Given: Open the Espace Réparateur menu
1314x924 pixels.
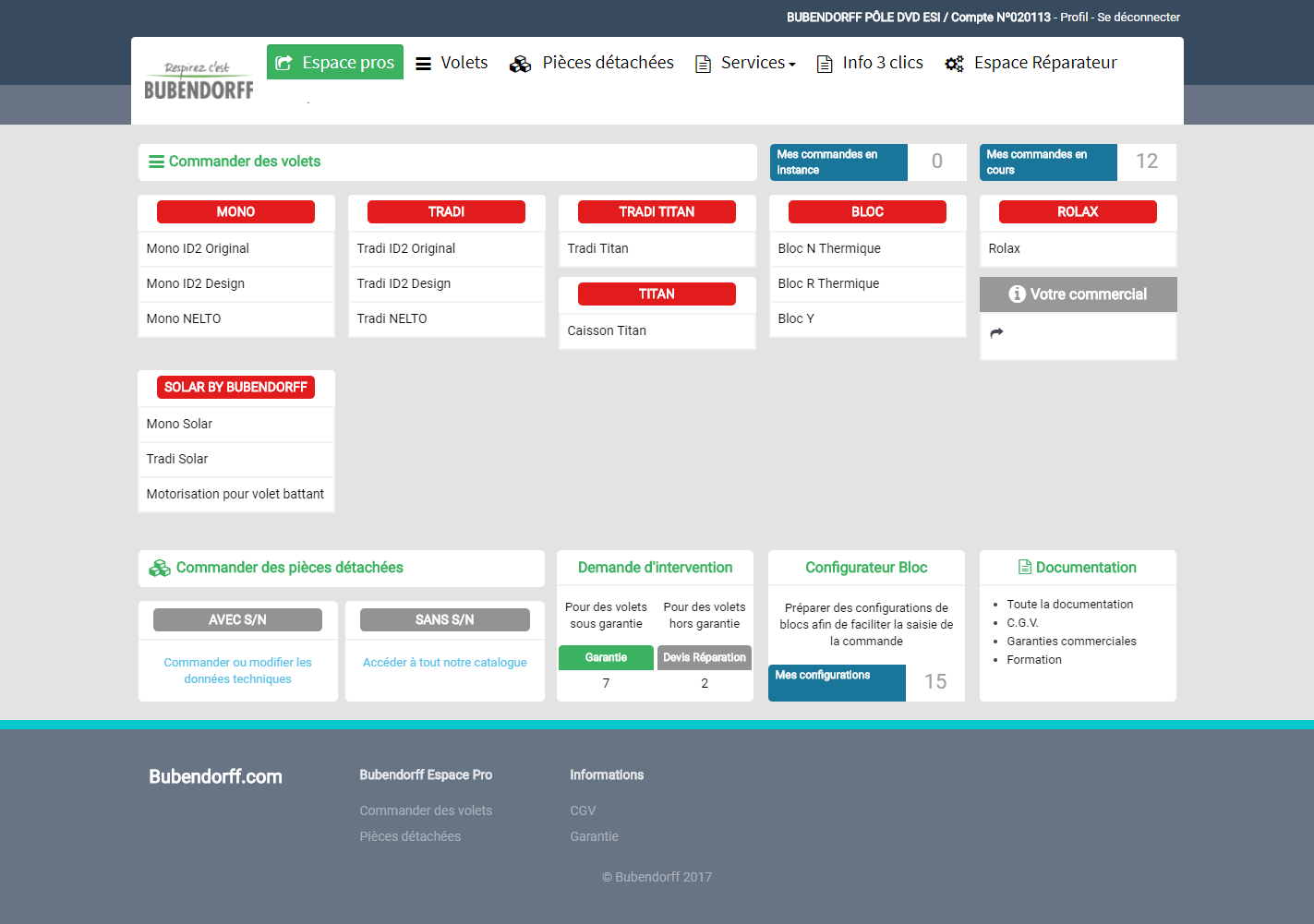Looking at the screenshot, I should (x=1044, y=63).
